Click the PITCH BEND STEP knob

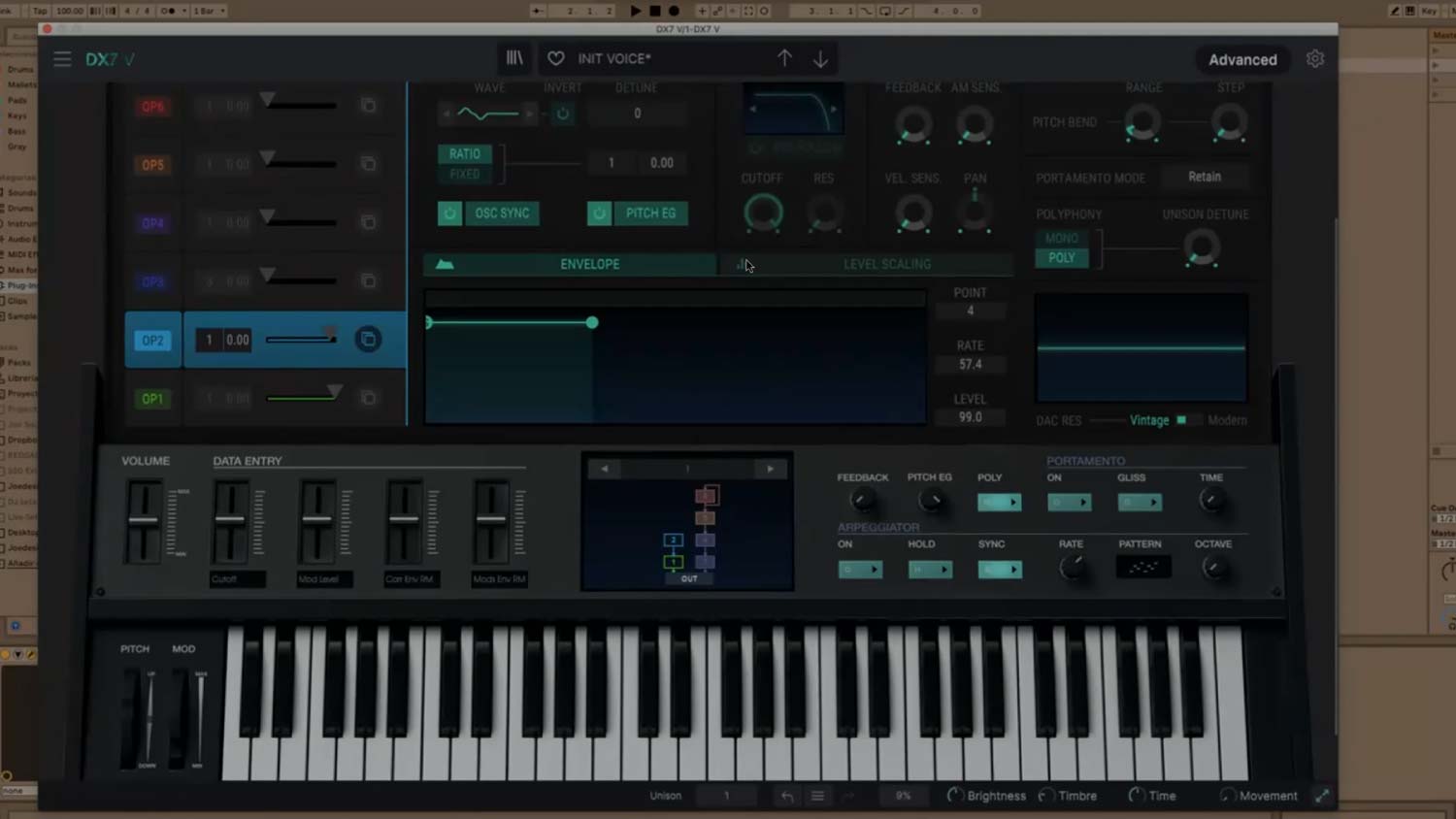(x=1230, y=123)
